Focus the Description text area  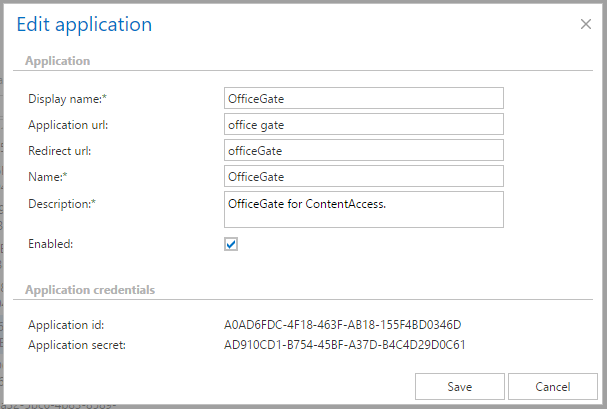click(x=363, y=210)
